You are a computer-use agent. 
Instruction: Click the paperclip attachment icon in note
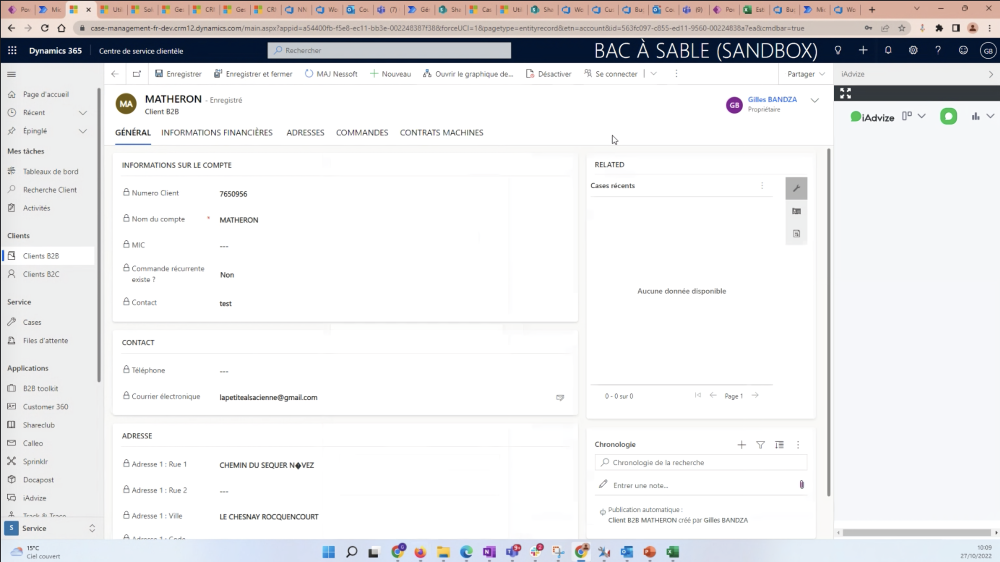click(801, 484)
